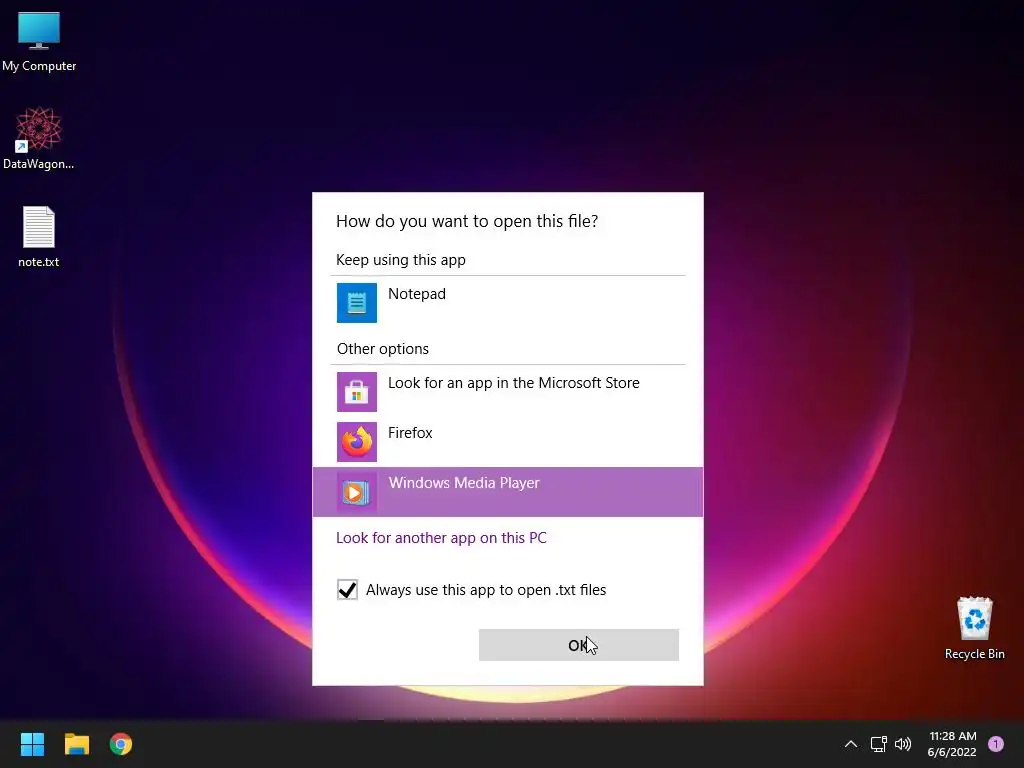Select the note.txt file on desktop
The height and width of the screenshot is (768, 1024).
click(39, 236)
